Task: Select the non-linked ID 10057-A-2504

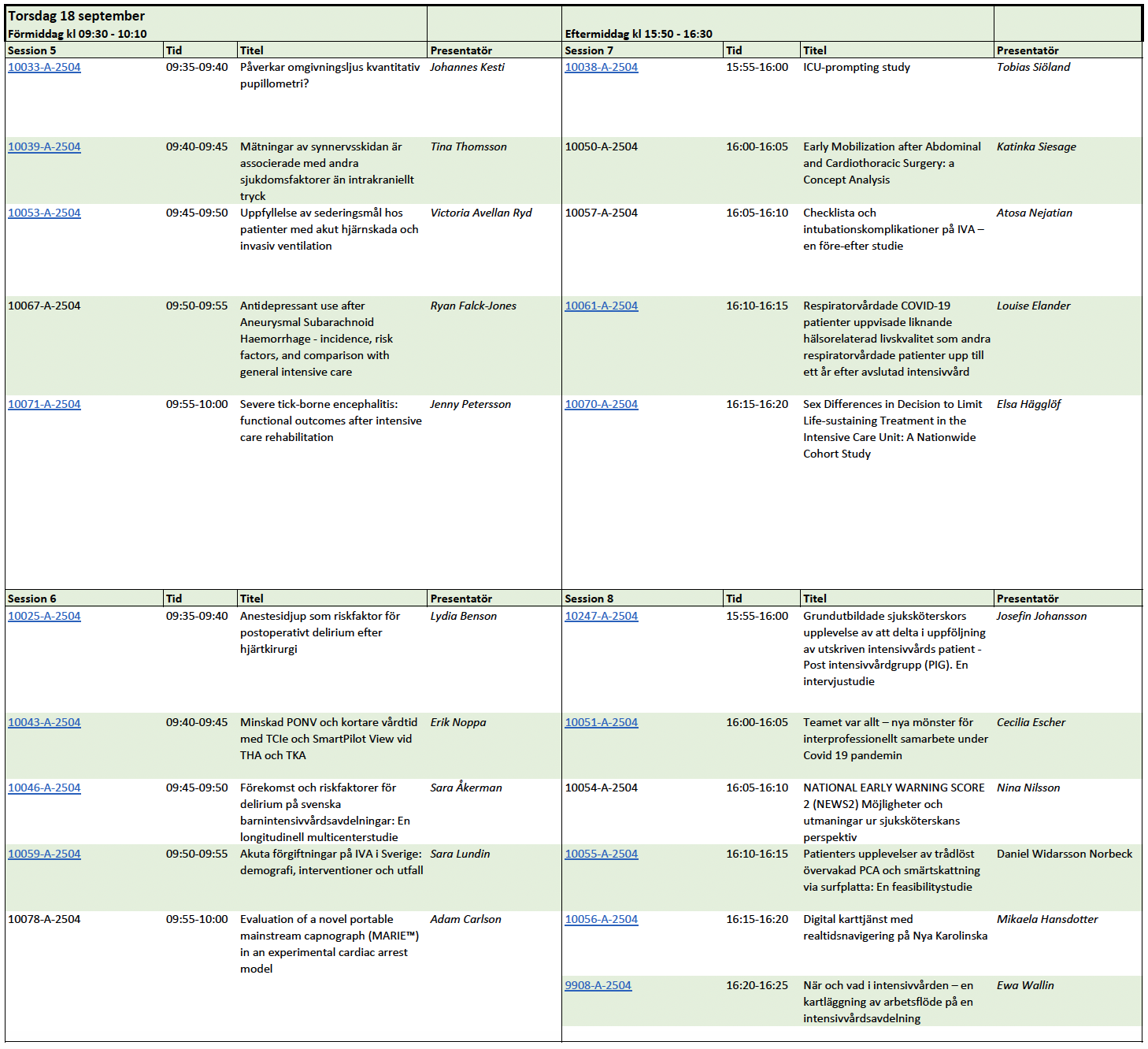Action: click(x=602, y=213)
